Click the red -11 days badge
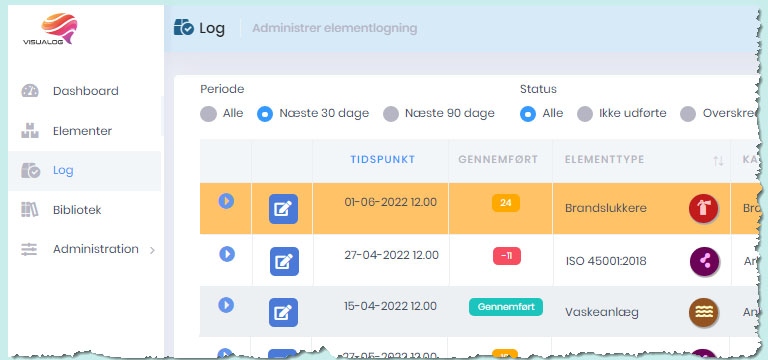 506,256
